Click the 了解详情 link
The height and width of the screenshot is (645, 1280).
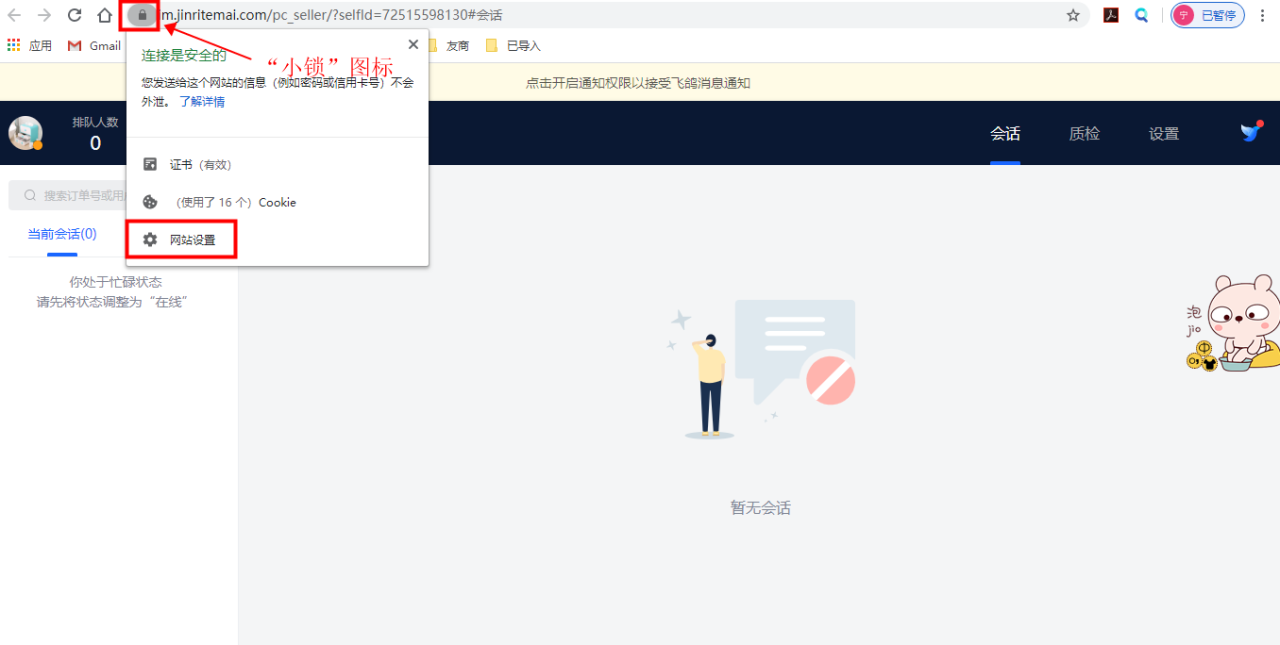click(x=203, y=101)
